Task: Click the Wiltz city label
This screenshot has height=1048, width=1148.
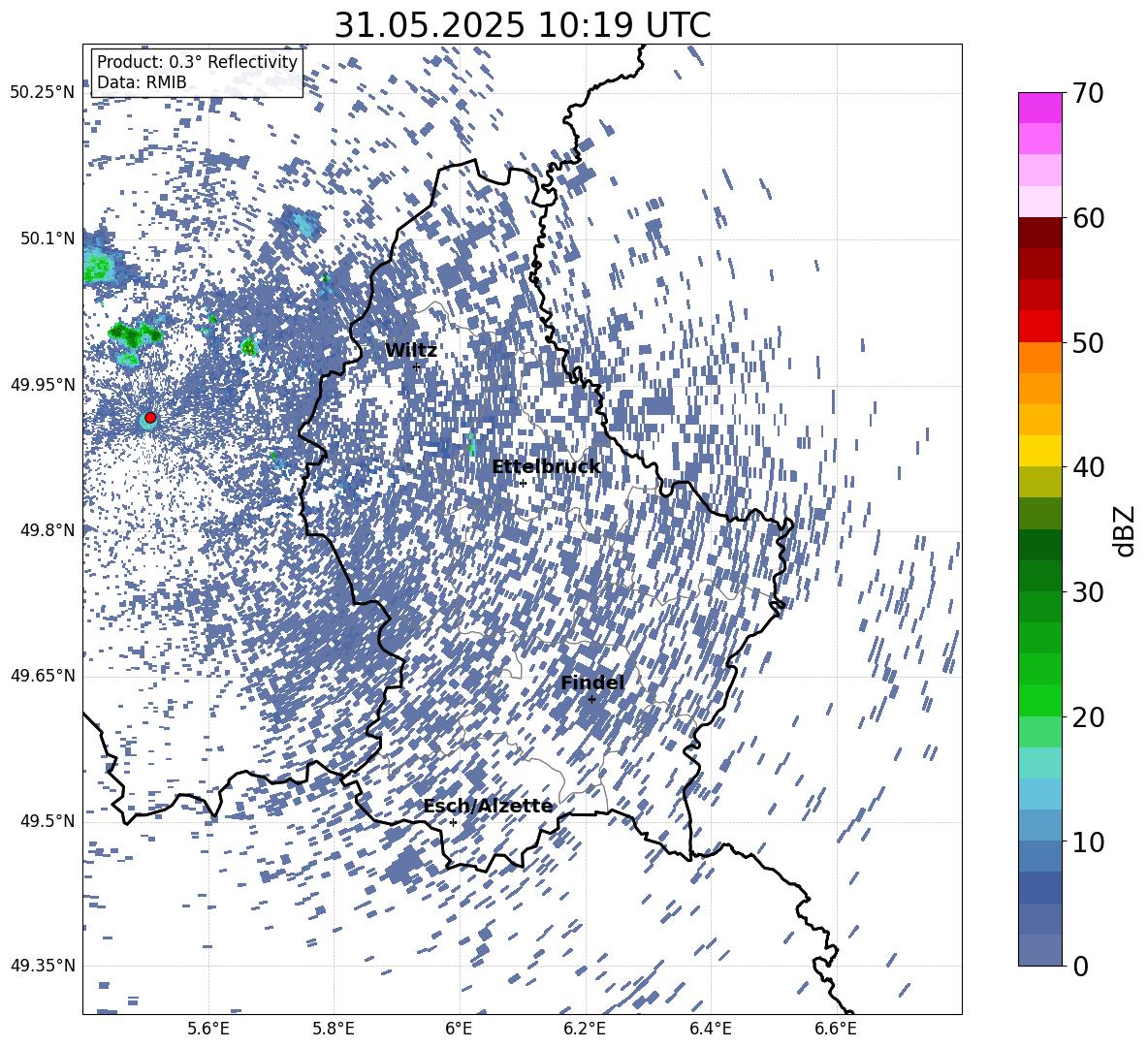Action: tap(411, 351)
